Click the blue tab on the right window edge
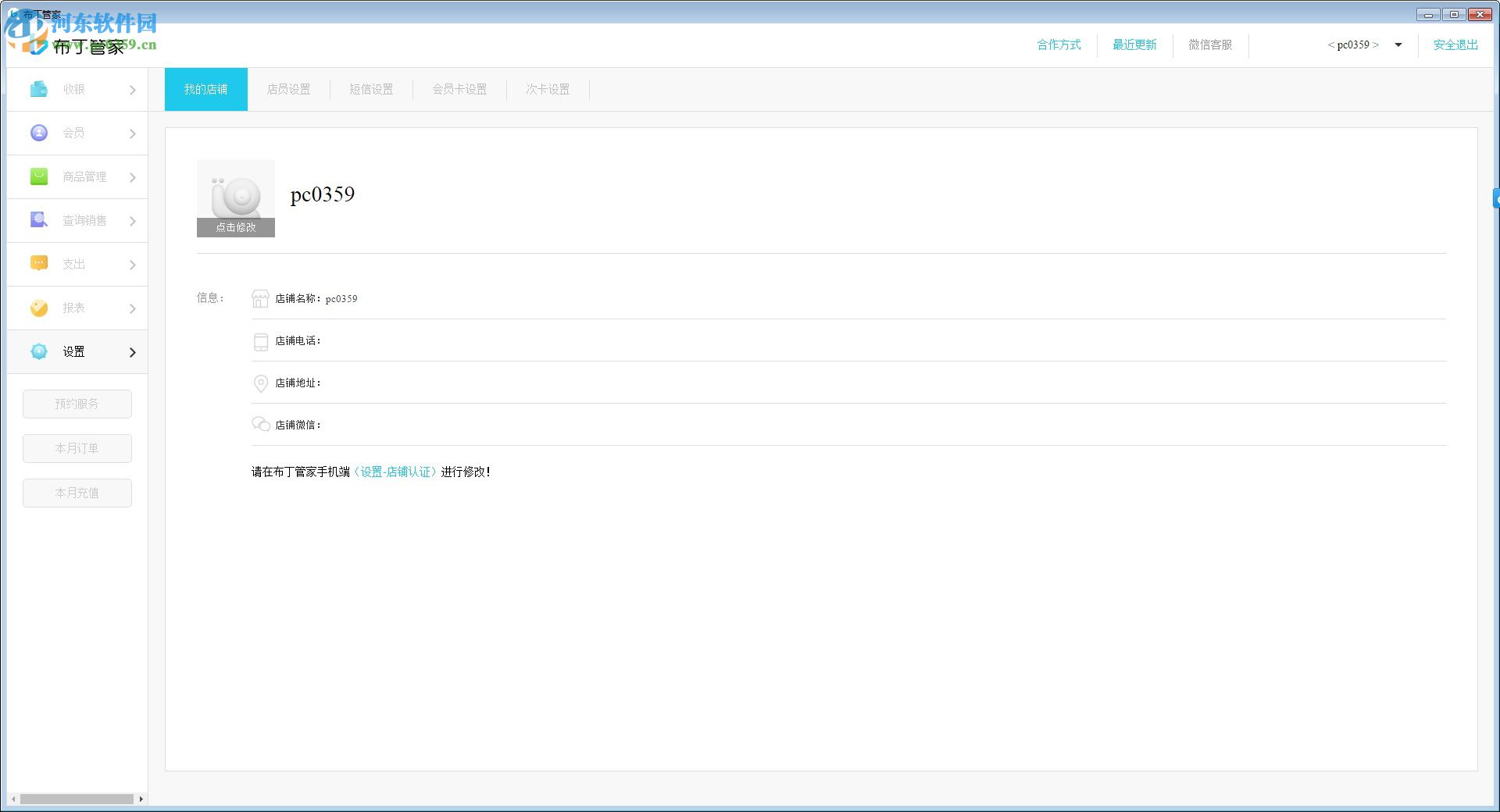Viewport: 1500px width, 812px height. (1496, 198)
